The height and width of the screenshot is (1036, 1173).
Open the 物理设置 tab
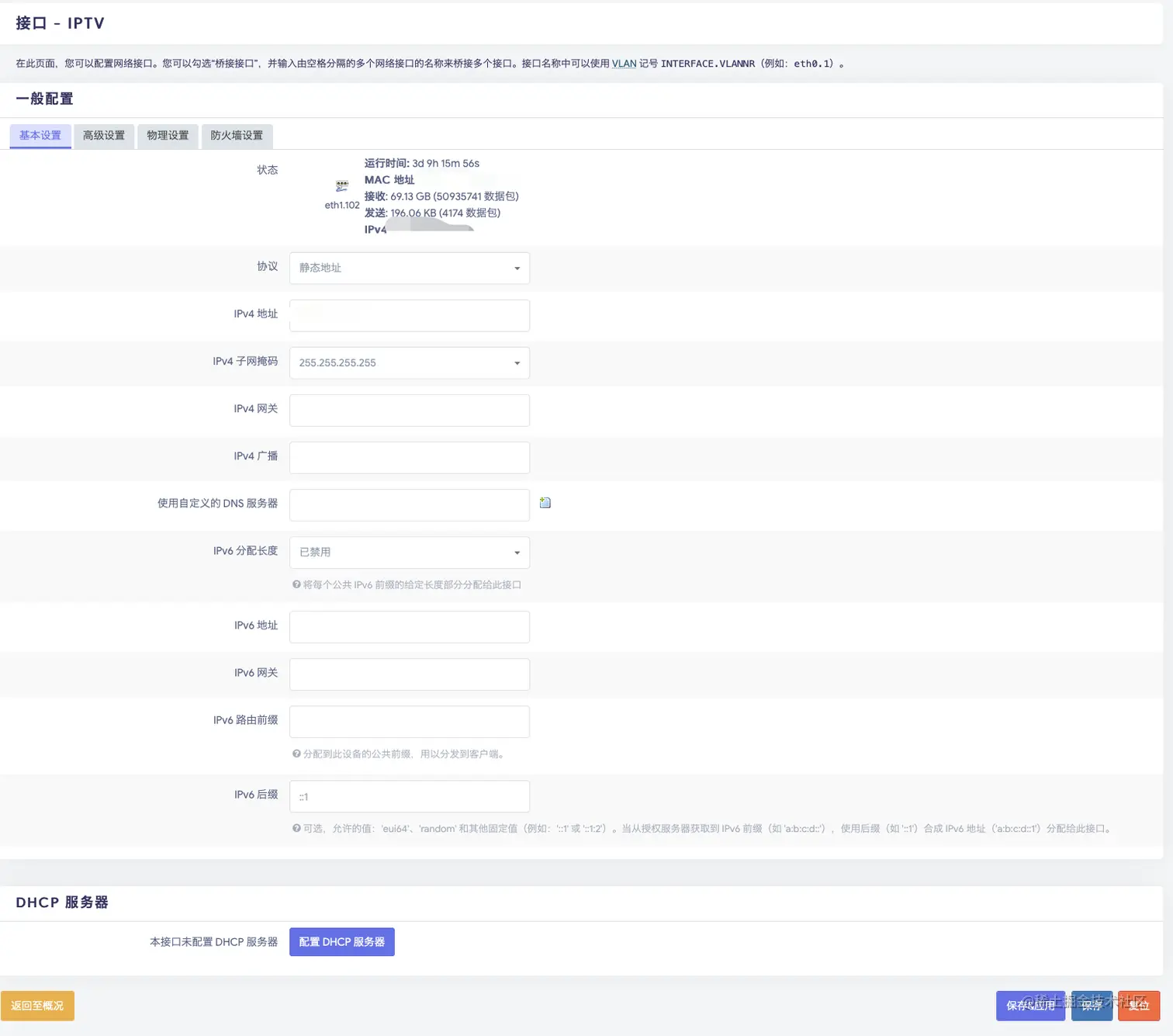pos(168,136)
